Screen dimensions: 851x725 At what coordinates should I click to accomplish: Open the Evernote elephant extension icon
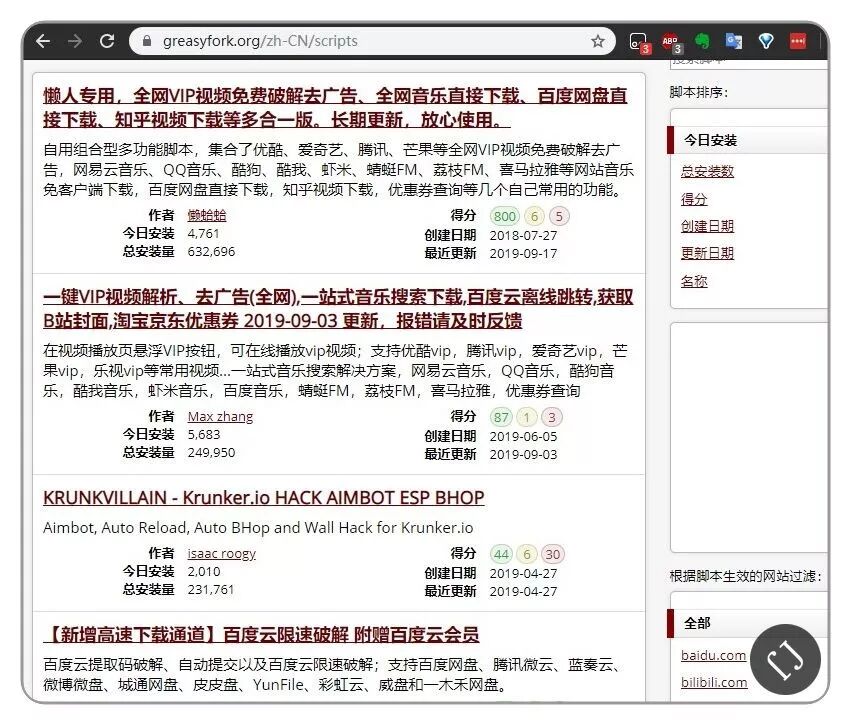702,41
